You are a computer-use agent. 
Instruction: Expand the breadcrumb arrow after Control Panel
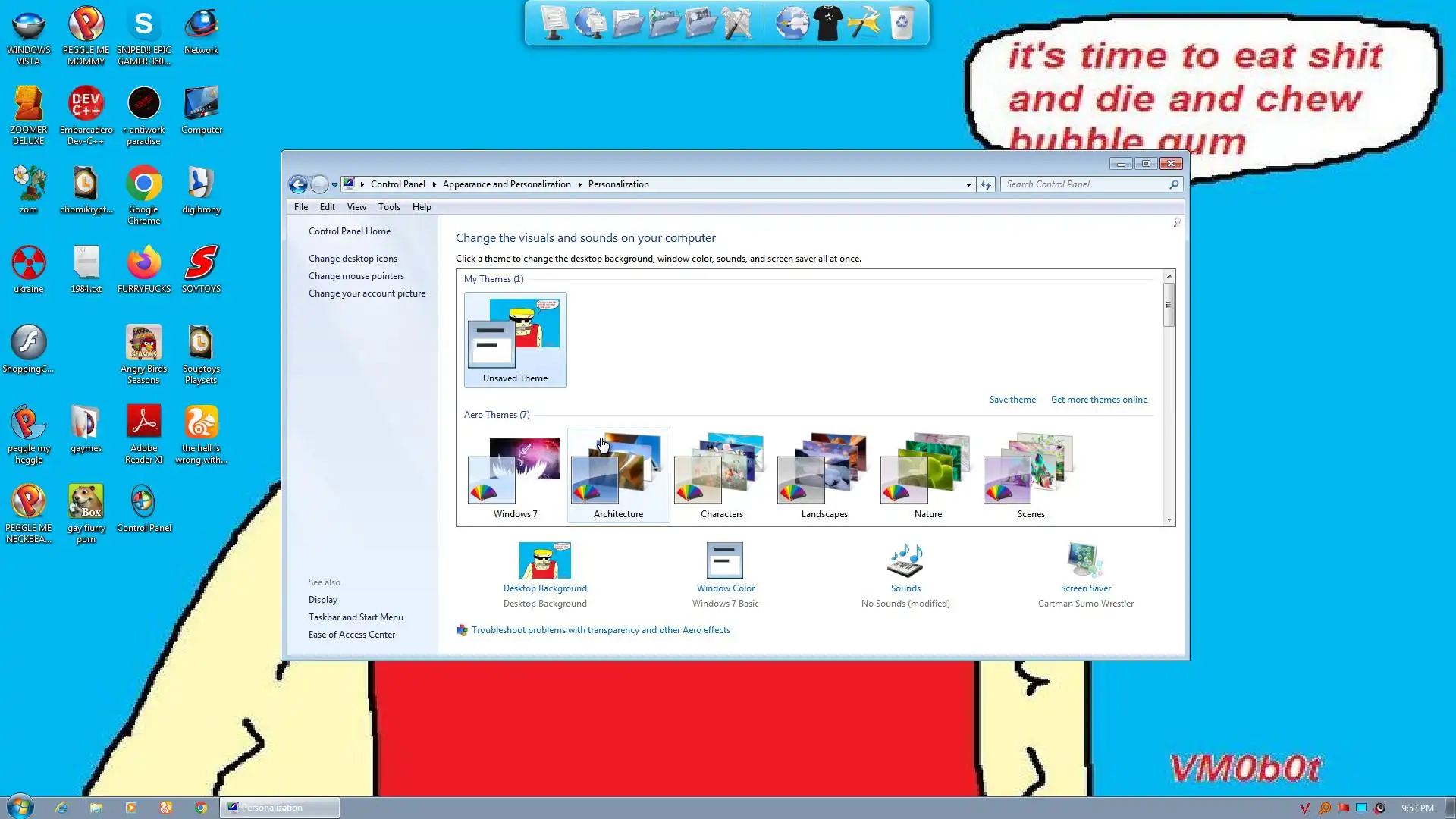[x=434, y=184]
